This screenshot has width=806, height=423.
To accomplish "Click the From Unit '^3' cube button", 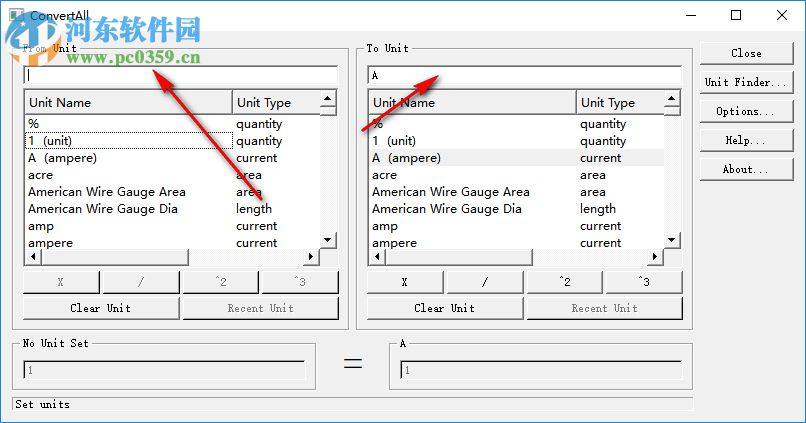I will [300, 282].
